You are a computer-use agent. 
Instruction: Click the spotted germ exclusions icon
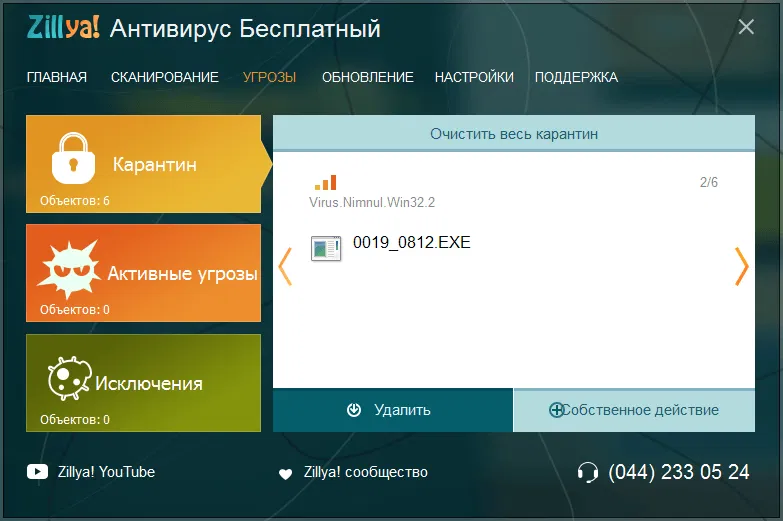[x=70, y=378]
